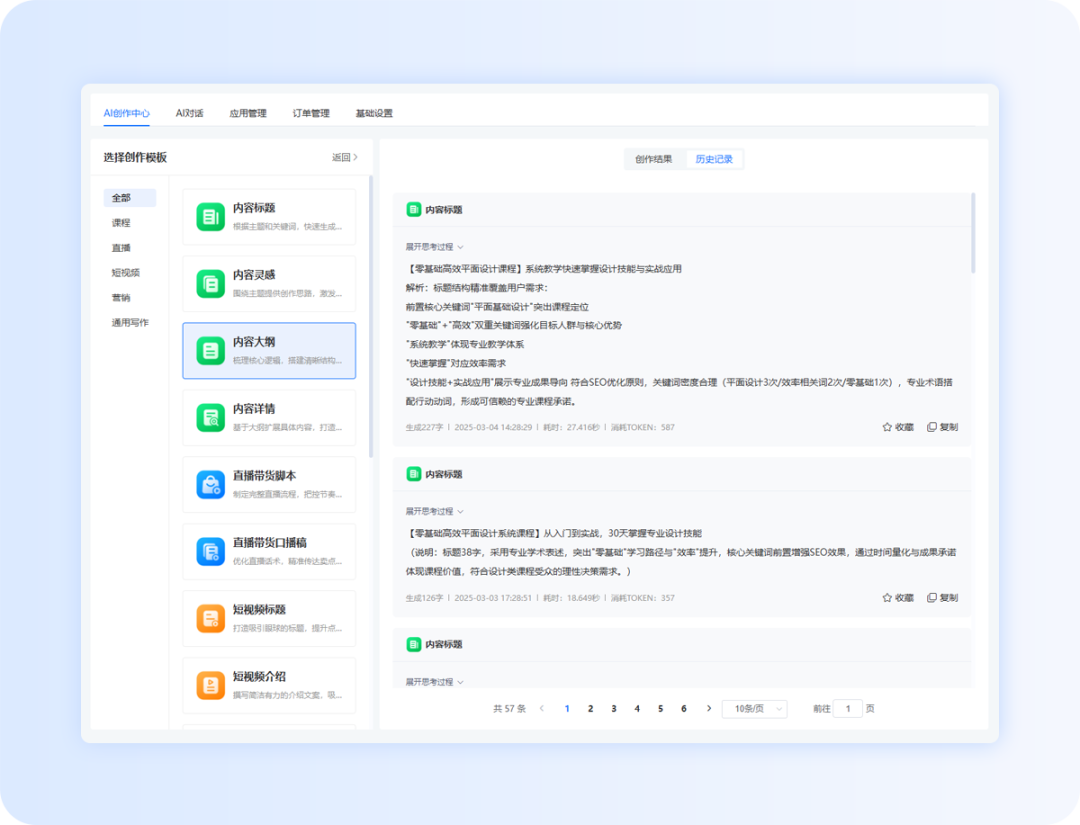Click the 选择创作模板 panel heading
1080x825 pixels.
click(135, 157)
